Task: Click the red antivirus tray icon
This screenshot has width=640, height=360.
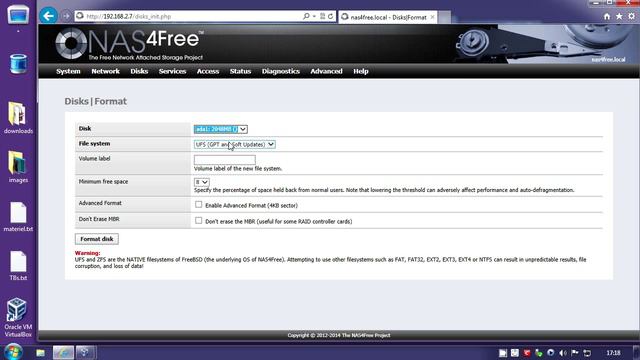Action: point(527,353)
